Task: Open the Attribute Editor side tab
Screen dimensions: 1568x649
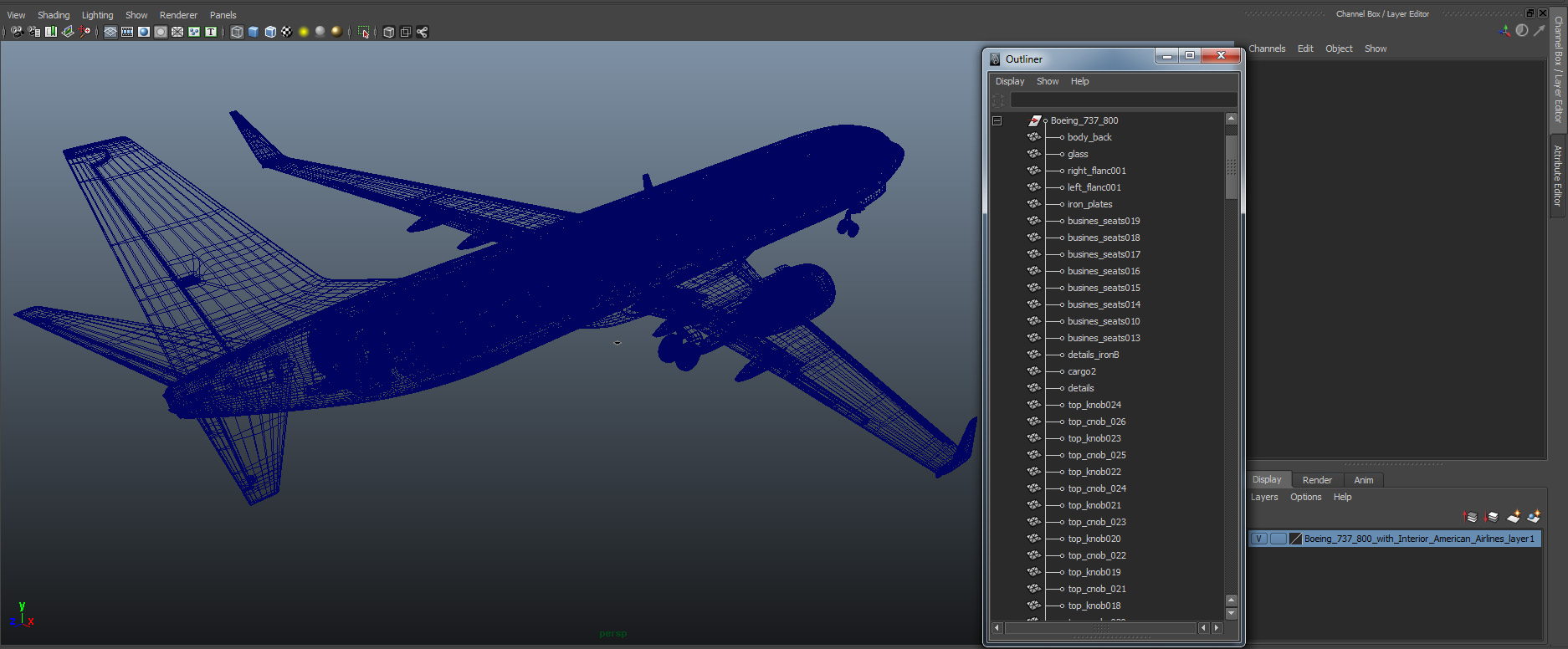Action: 1557,176
